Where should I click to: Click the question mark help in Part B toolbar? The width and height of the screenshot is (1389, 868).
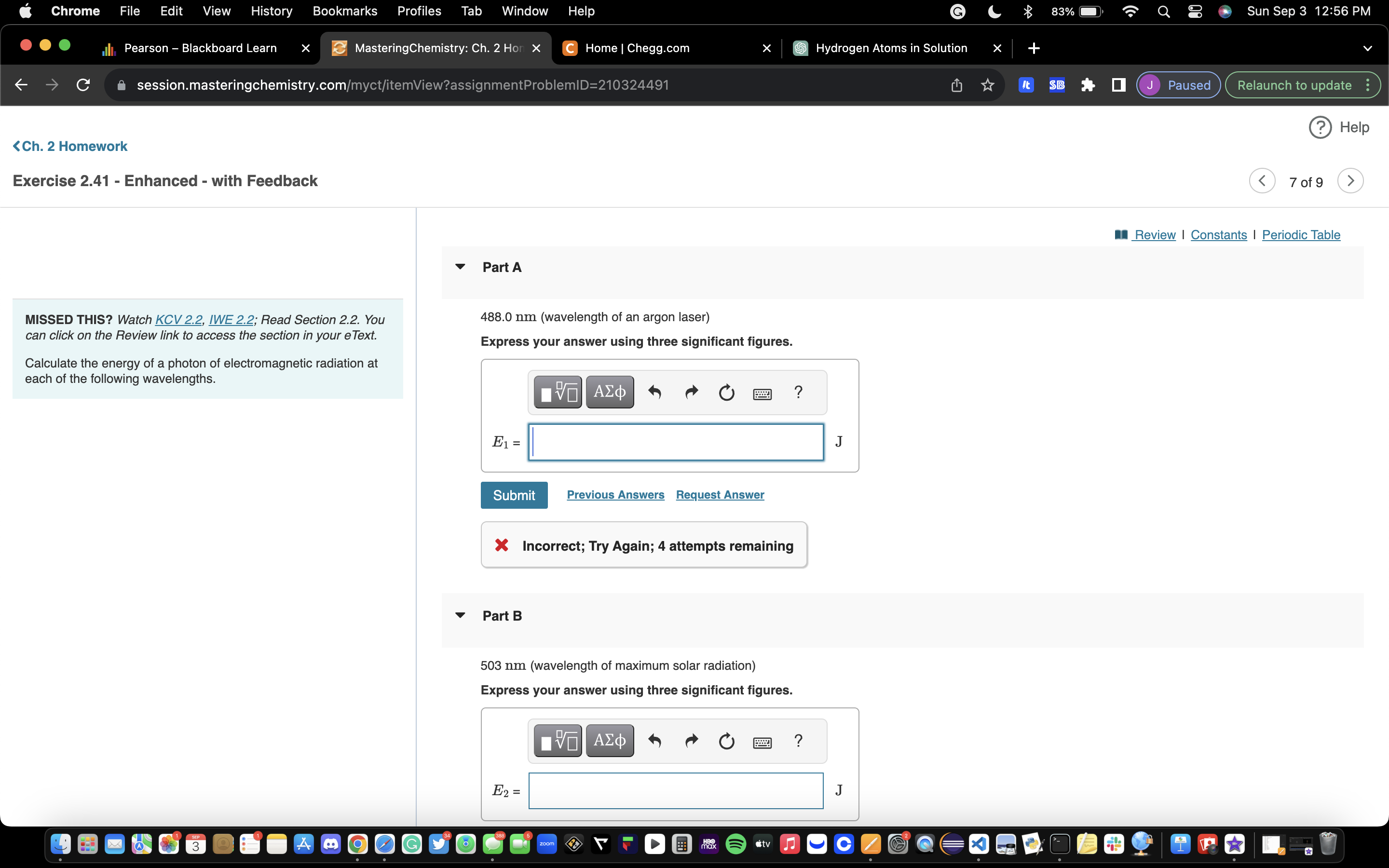click(798, 741)
